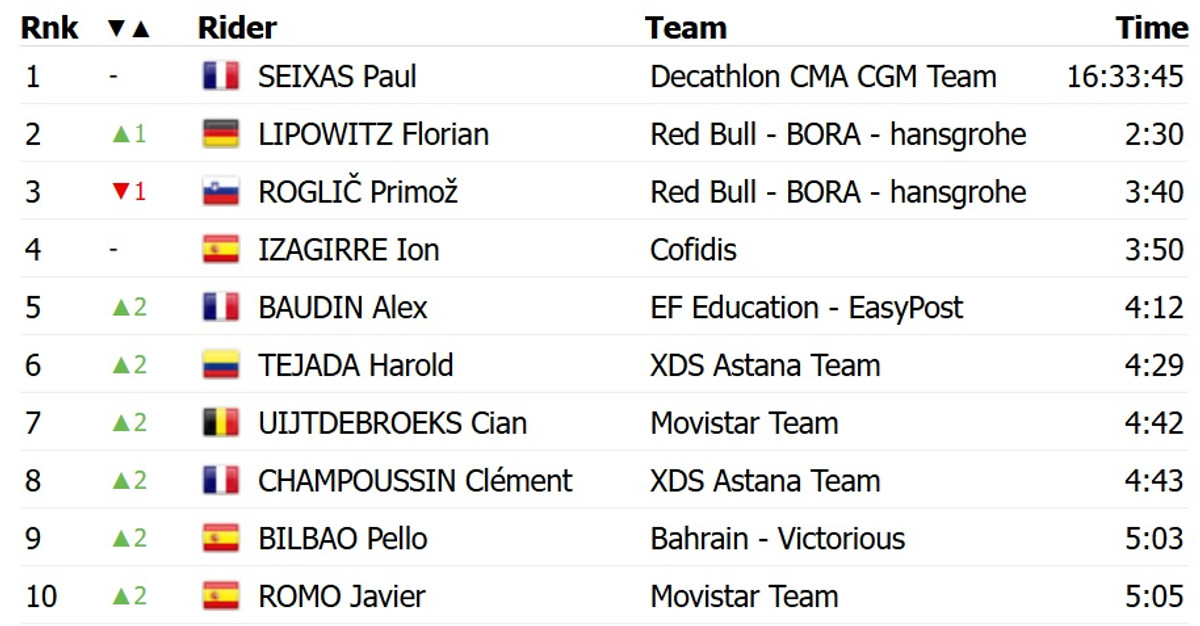
Task: Click the French flag beside SEIXAS Paul
Action: pos(220,77)
